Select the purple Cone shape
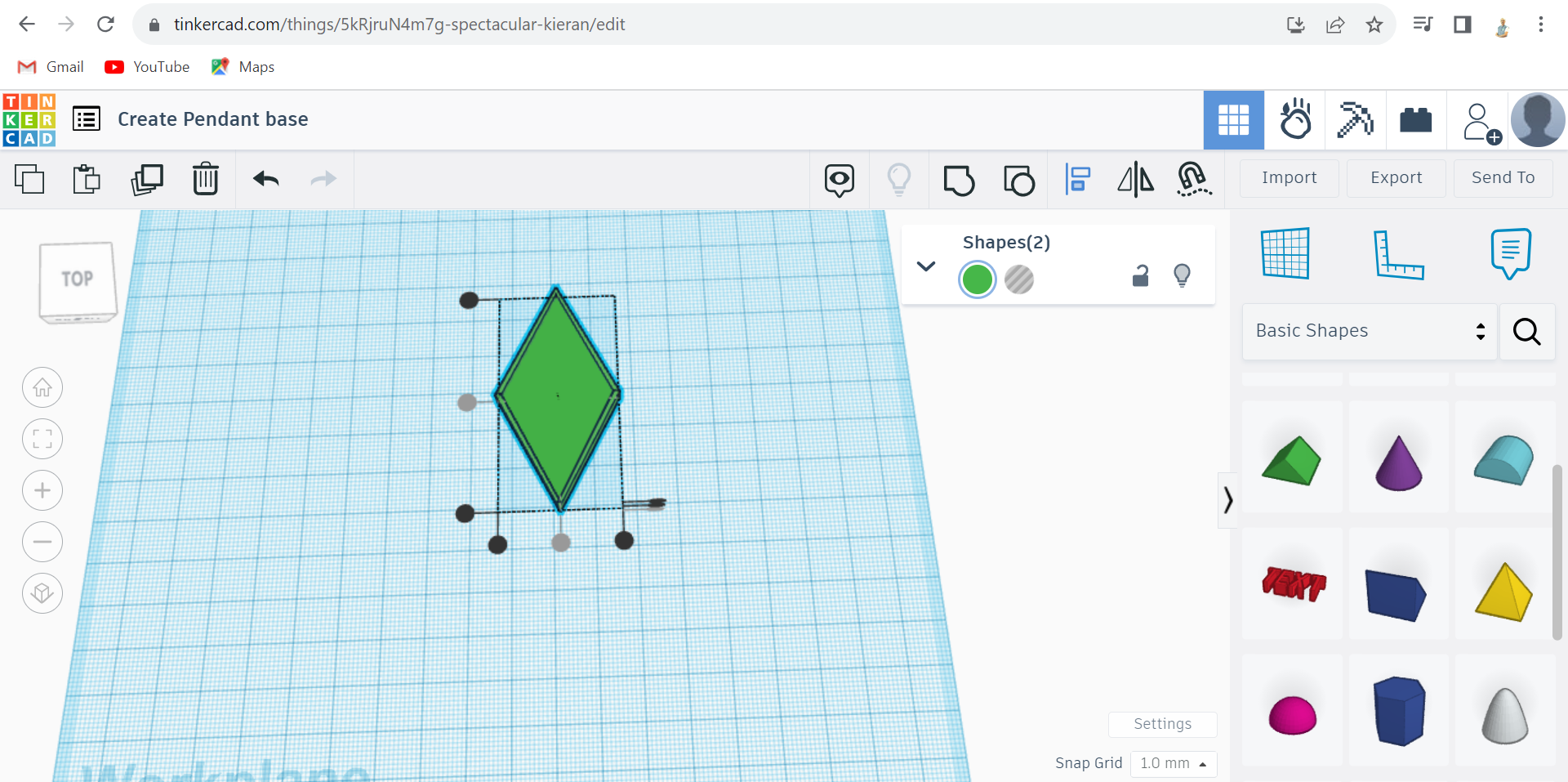Image resolution: width=1568 pixels, height=782 pixels. pyautogui.click(x=1399, y=458)
